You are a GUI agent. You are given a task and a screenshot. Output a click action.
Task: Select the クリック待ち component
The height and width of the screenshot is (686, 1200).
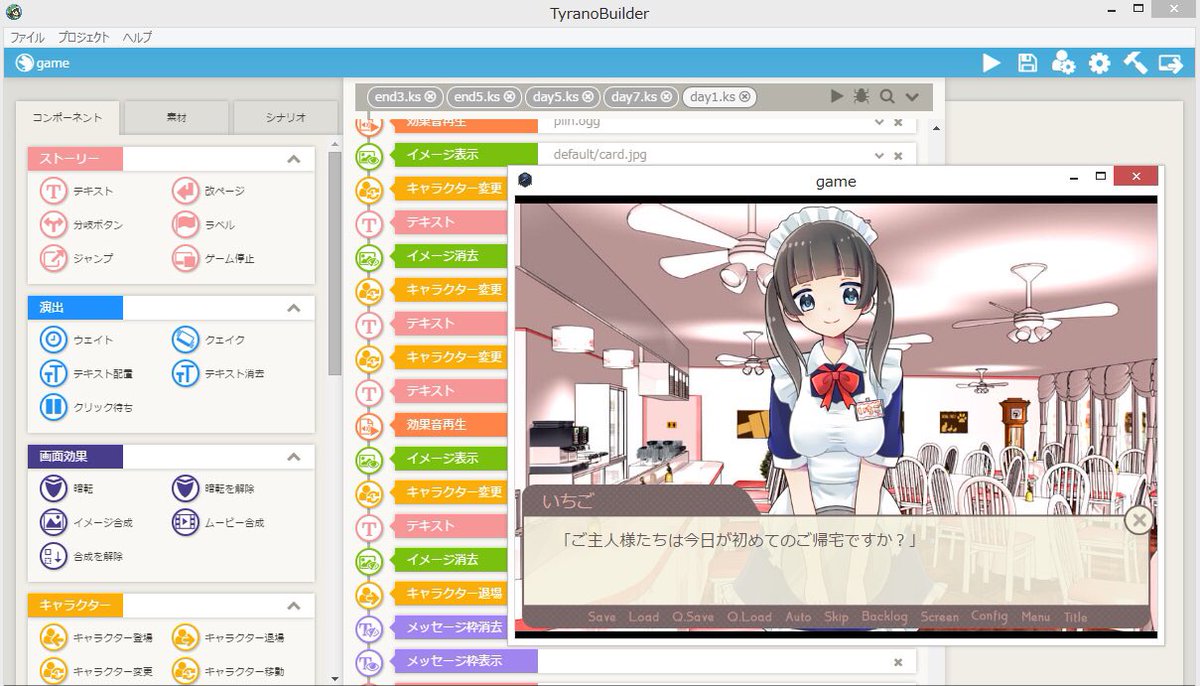(x=87, y=407)
